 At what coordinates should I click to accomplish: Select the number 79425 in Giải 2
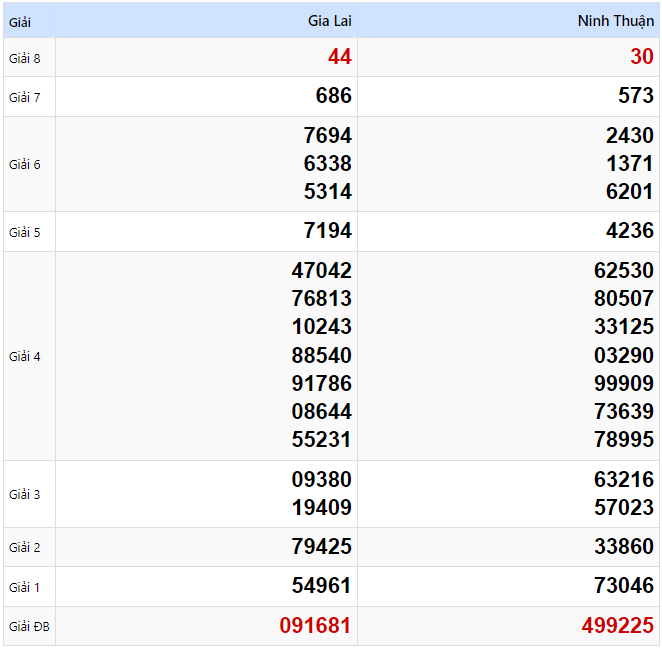[x=321, y=547]
